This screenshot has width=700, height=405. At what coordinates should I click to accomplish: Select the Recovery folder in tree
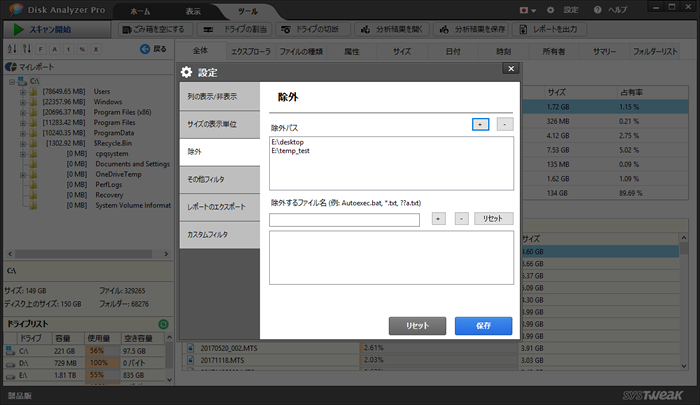pos(109,195)
